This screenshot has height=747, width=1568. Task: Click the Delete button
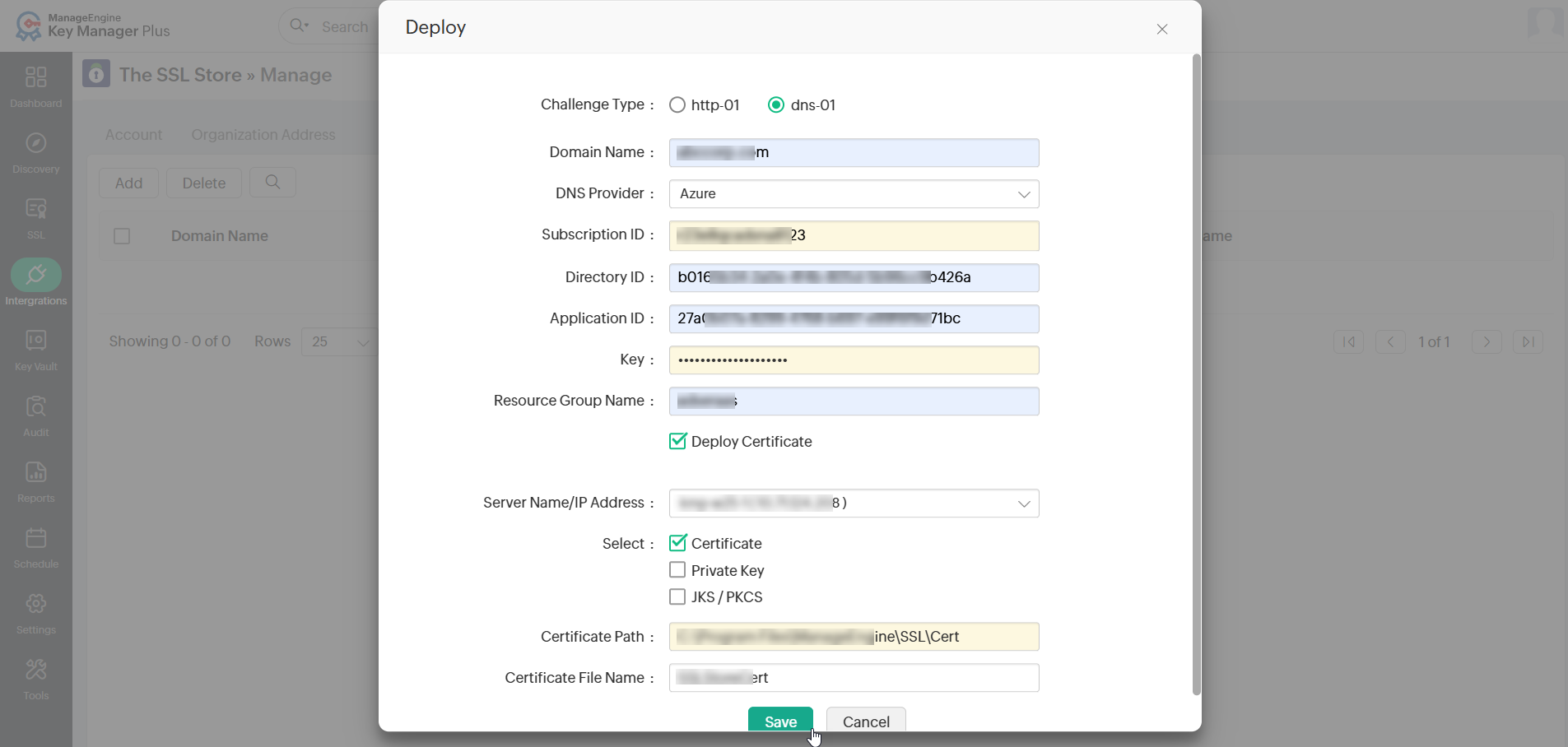[204, 183]
